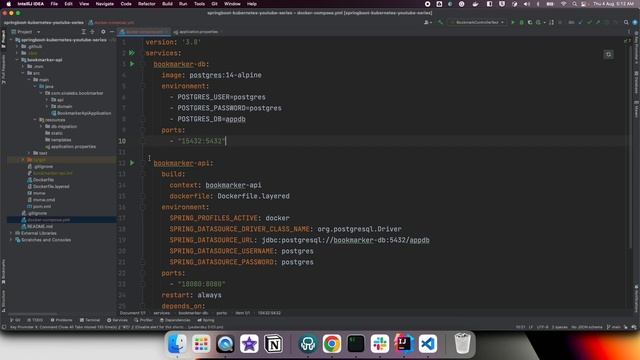Select pom.xml in the Project tree
The image size is (640, 360).
click(x=42, y=207)
